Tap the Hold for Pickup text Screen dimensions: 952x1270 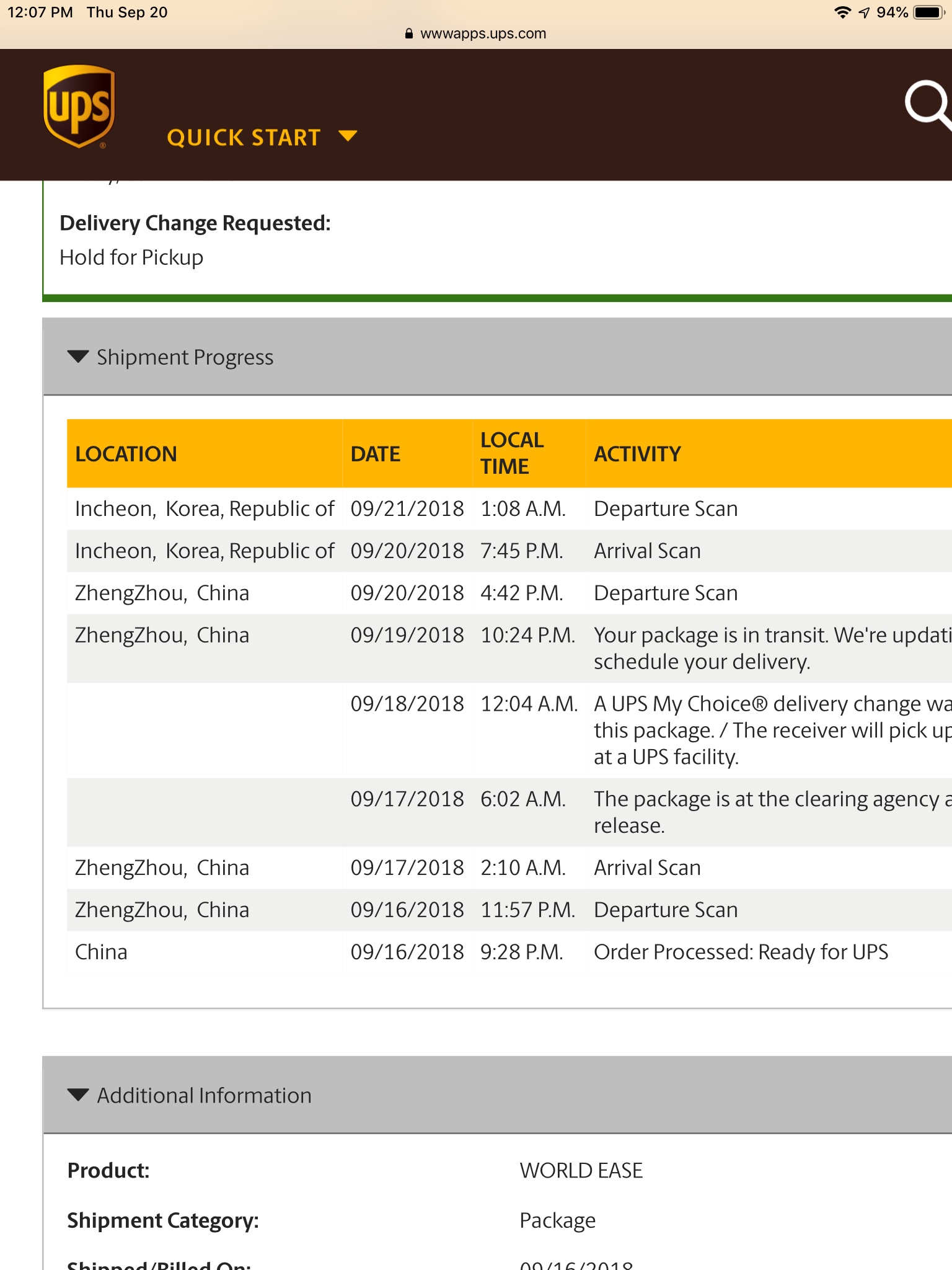(x=131, y=257)
